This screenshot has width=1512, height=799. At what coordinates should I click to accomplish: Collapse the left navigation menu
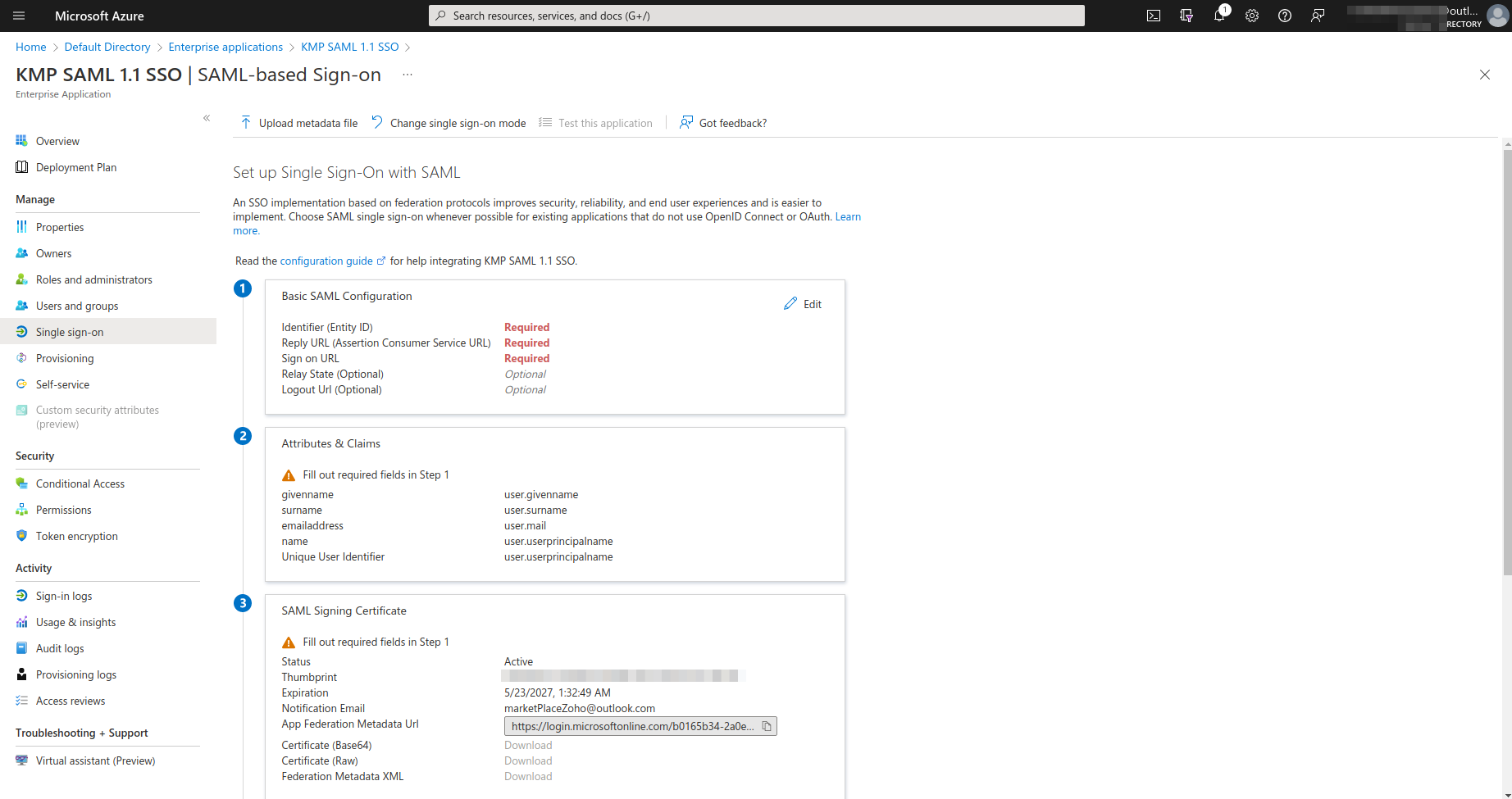pyautogui.click(x=207, y=118)
